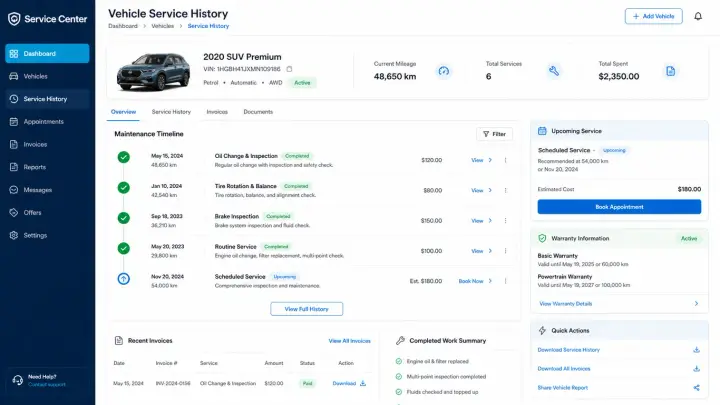Click the Upcoming Service calendar icon
This screenshot has width=720, height=405.
coord(542,131)
